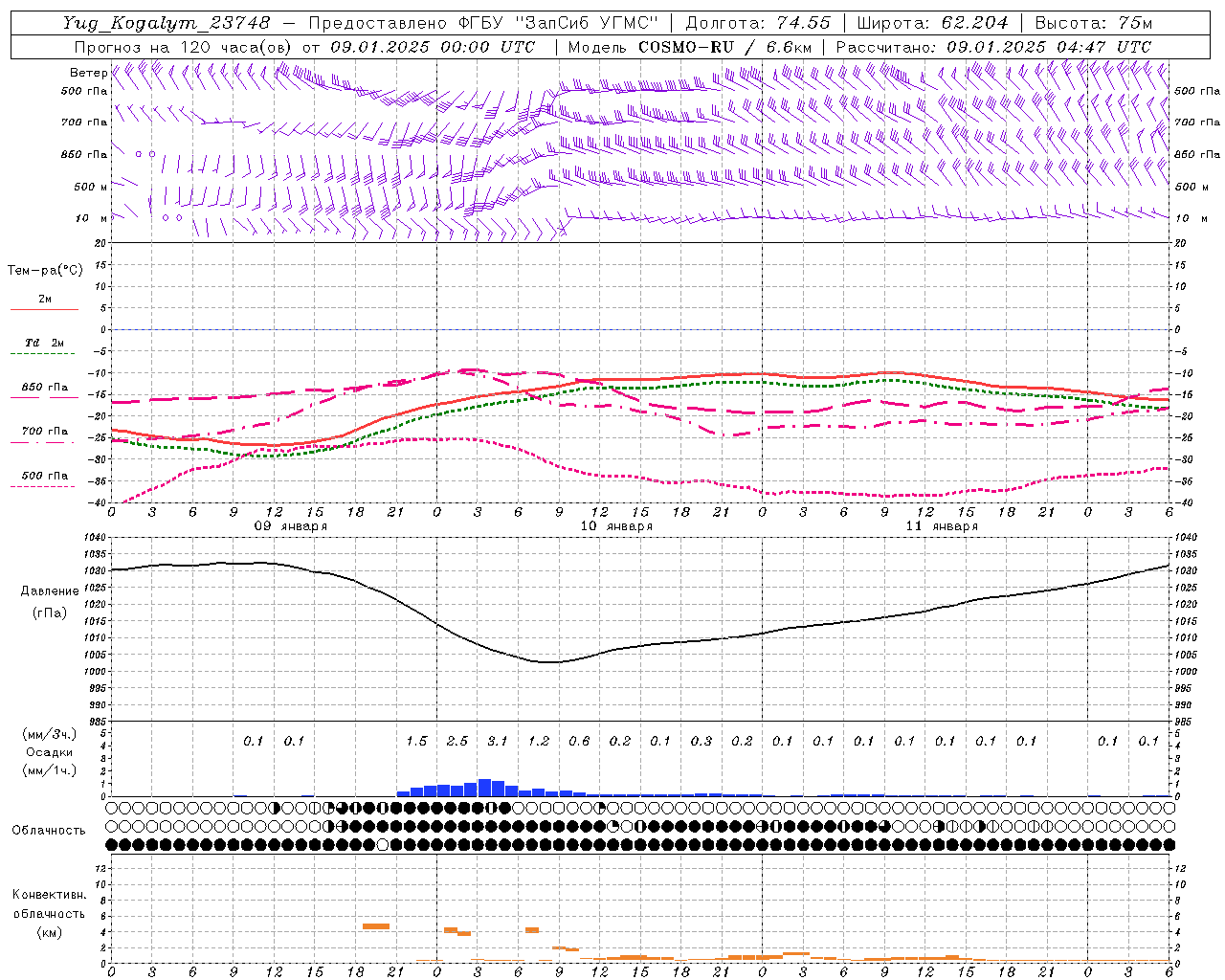The image size is (1225, 980).
Task: Click the Рассчитано: 09.01.2025 04:47 UTC text
Action: pos(993,47)
